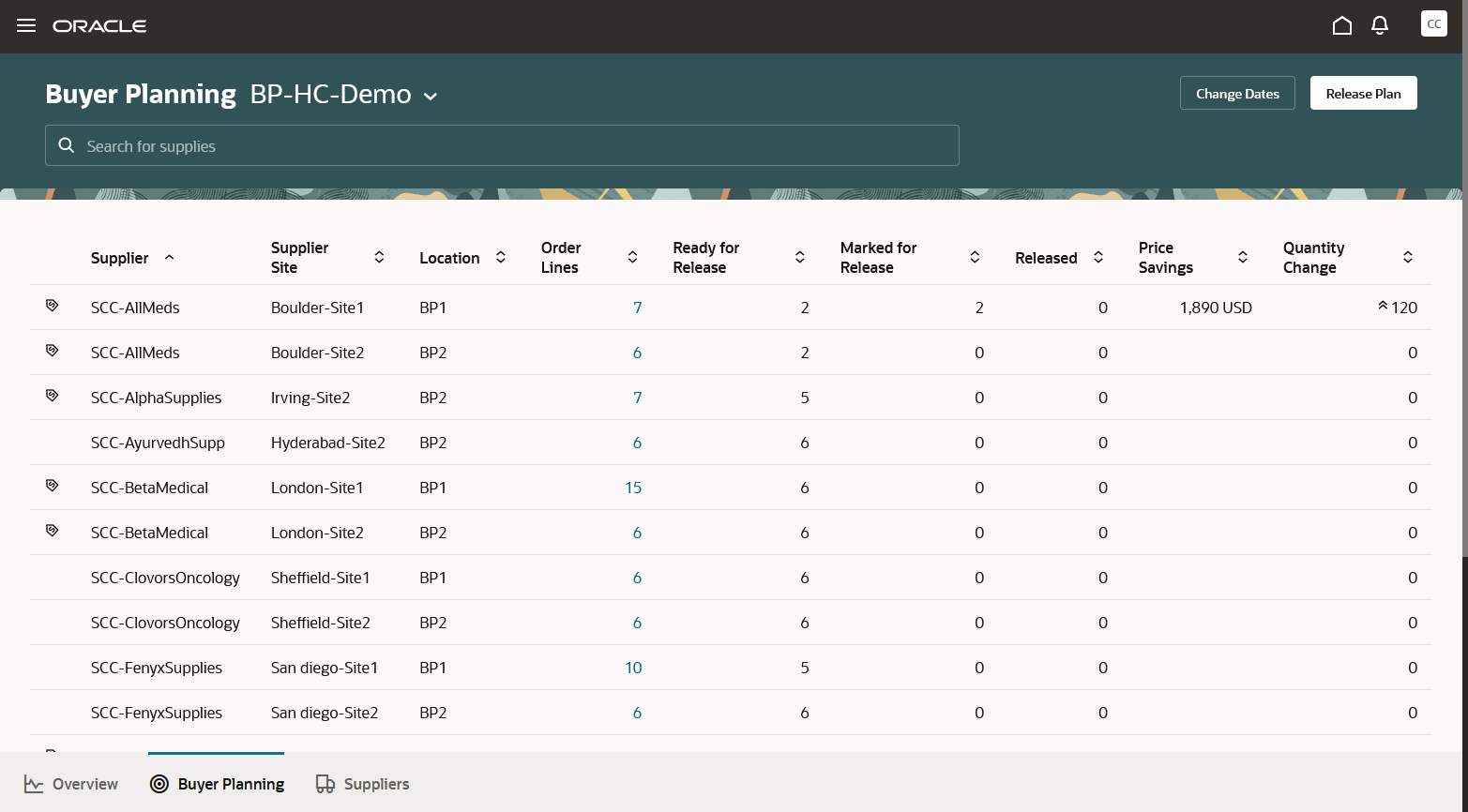
Task: Select the Buyer Planning page title
Action: point(141,94)
